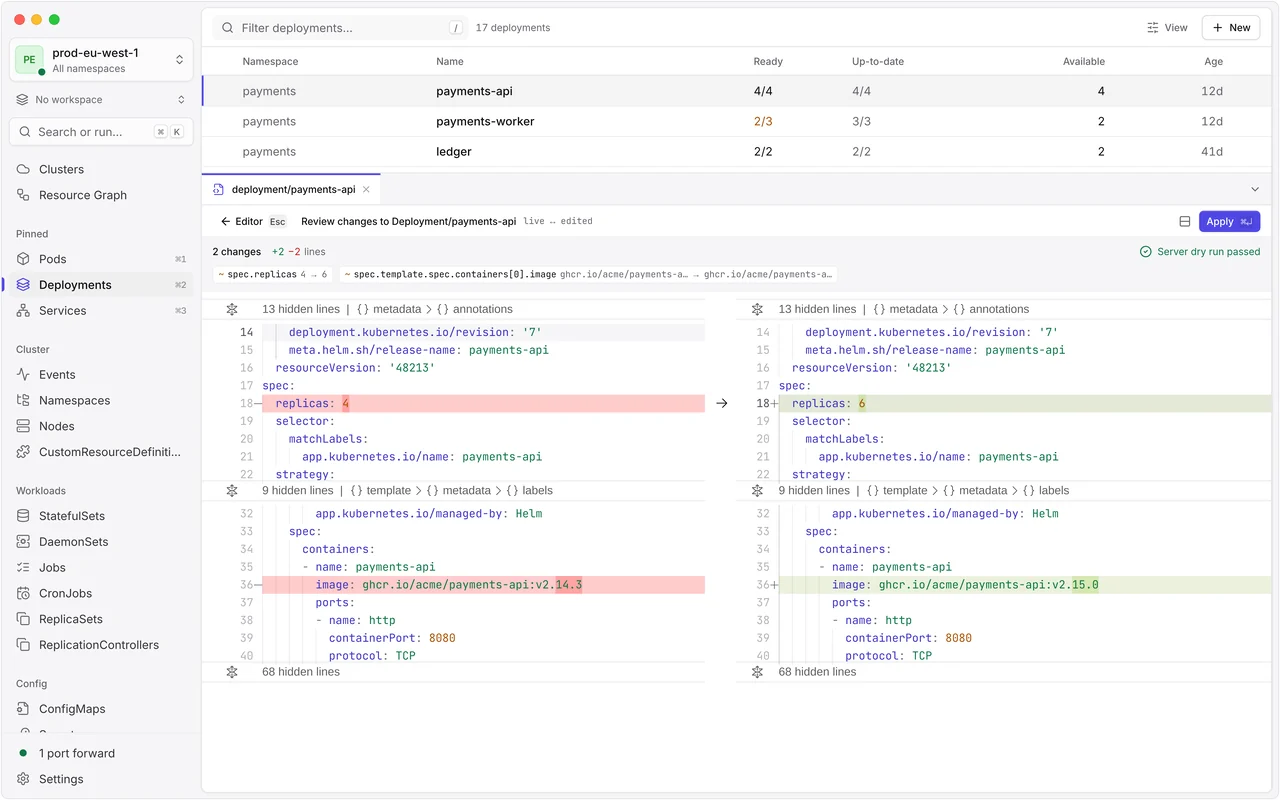Sort by the Ready column header
This screenshot has width=1280, height=800.
pos(768,62)
